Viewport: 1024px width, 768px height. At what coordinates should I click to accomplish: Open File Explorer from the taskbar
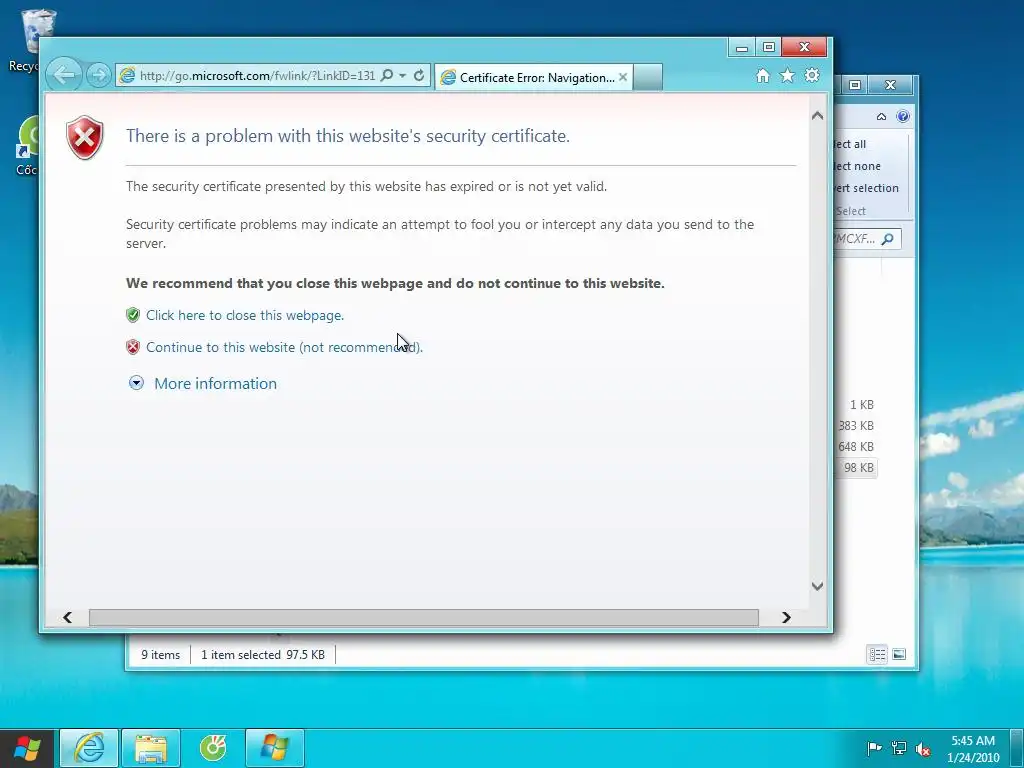[x=151, y=748]
